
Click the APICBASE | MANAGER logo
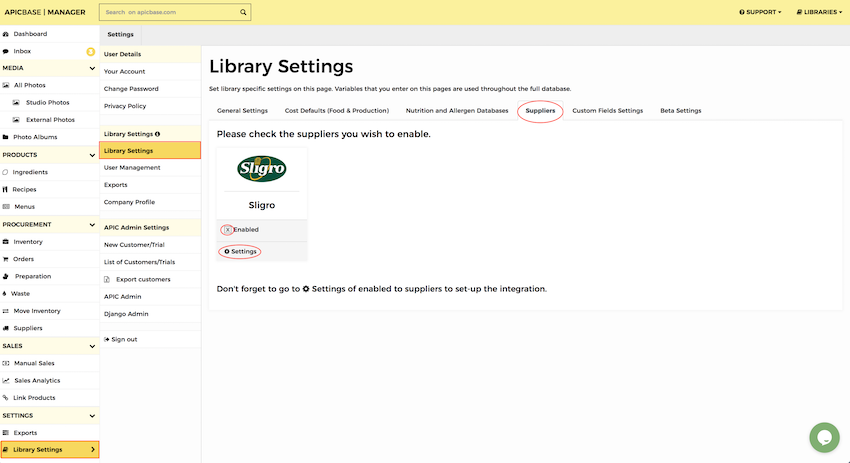[x=45, y=12]
